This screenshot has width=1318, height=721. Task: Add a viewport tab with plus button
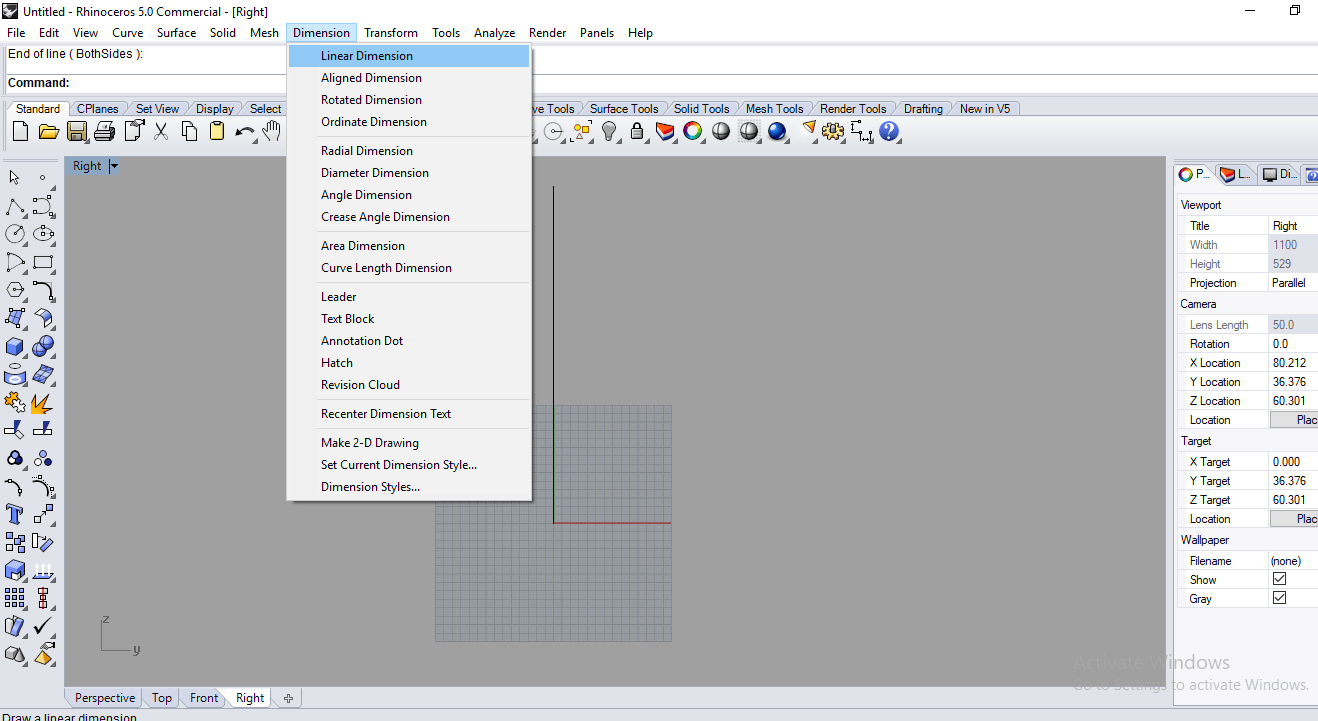tap(288, 698)
